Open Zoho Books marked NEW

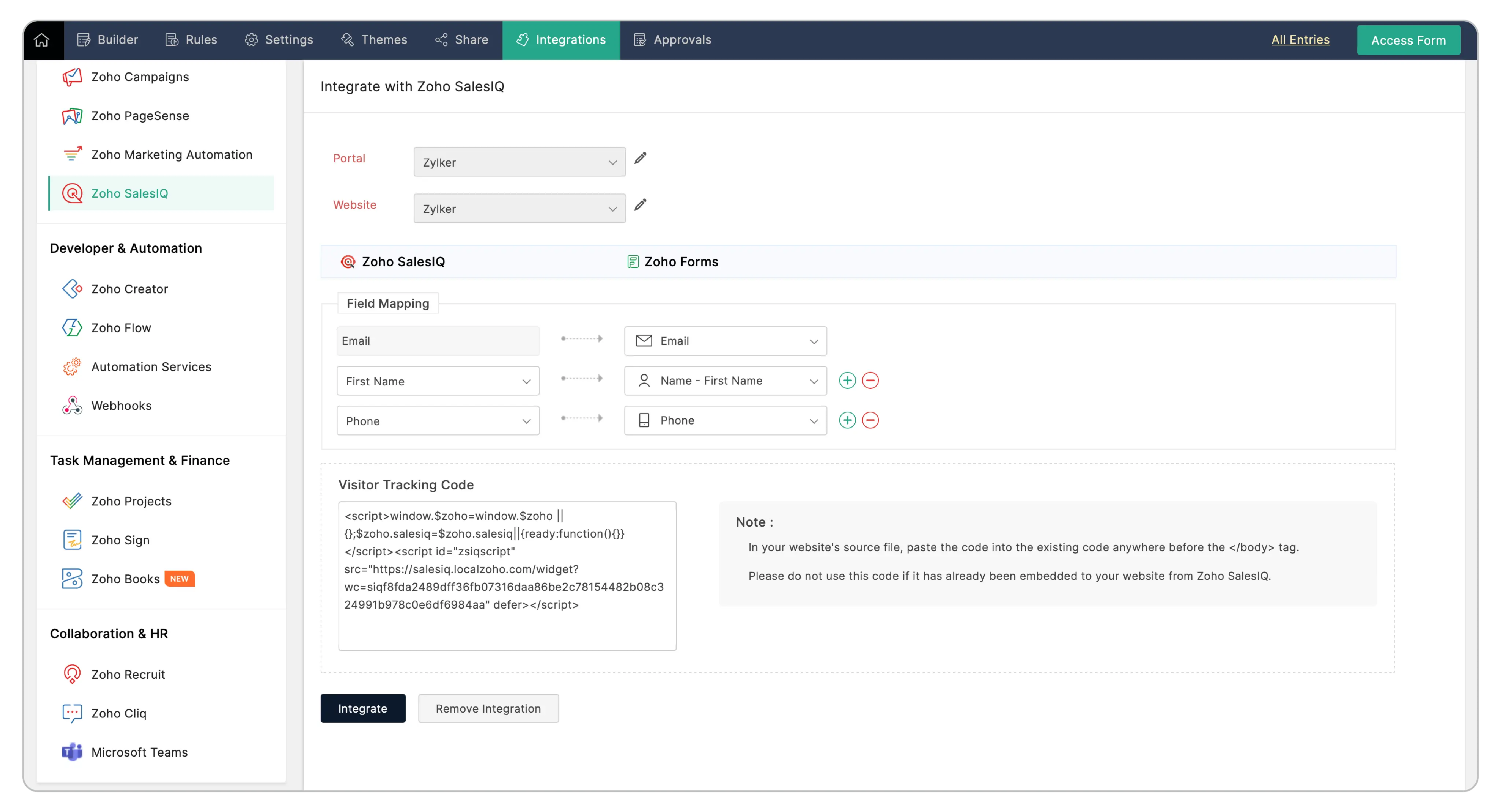(126, 578)
